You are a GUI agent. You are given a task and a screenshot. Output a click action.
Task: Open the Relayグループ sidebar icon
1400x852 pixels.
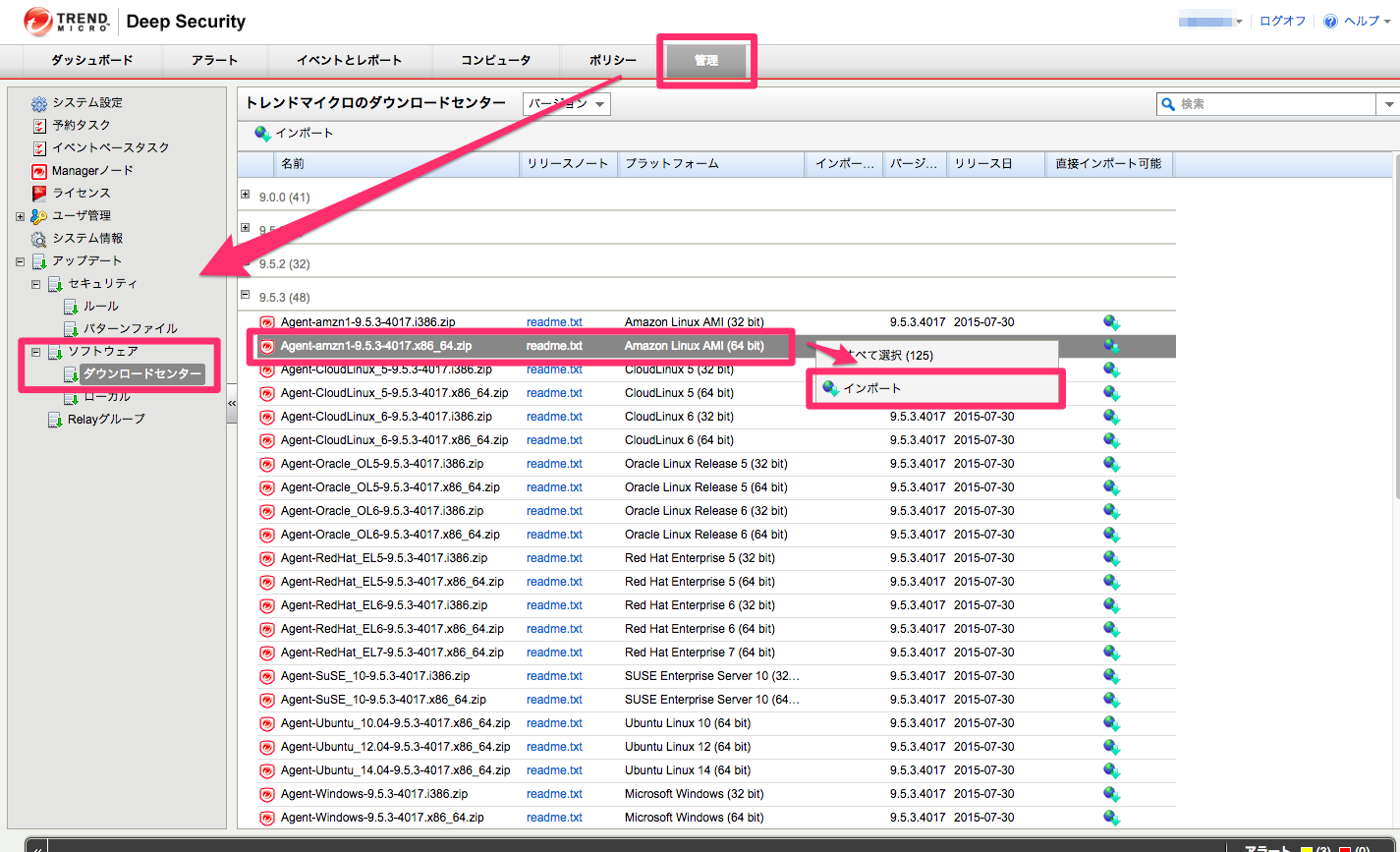54,419
